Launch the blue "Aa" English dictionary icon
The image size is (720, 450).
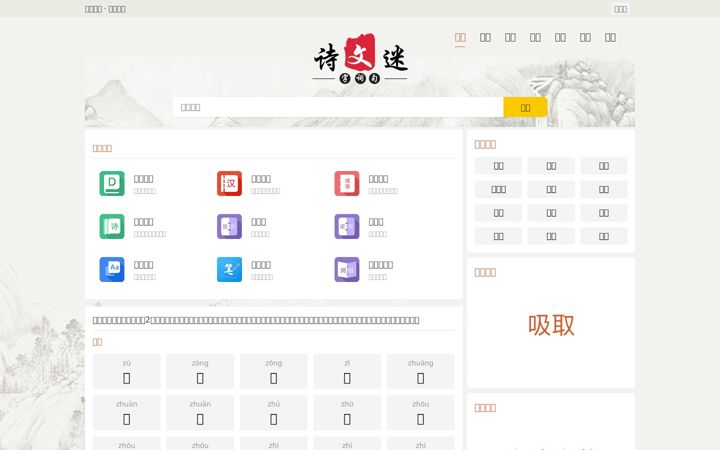click(x=112, y=269)
